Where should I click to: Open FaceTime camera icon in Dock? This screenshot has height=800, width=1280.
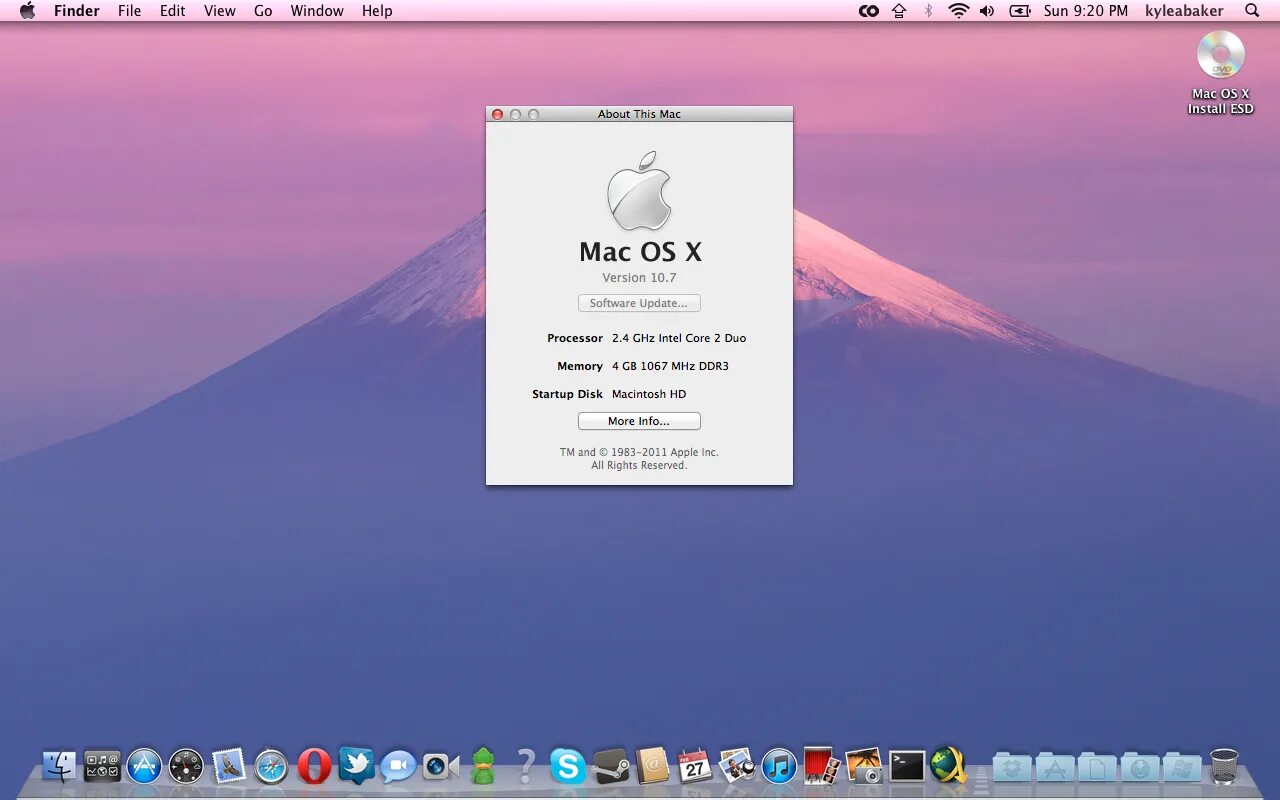(441, 766)
